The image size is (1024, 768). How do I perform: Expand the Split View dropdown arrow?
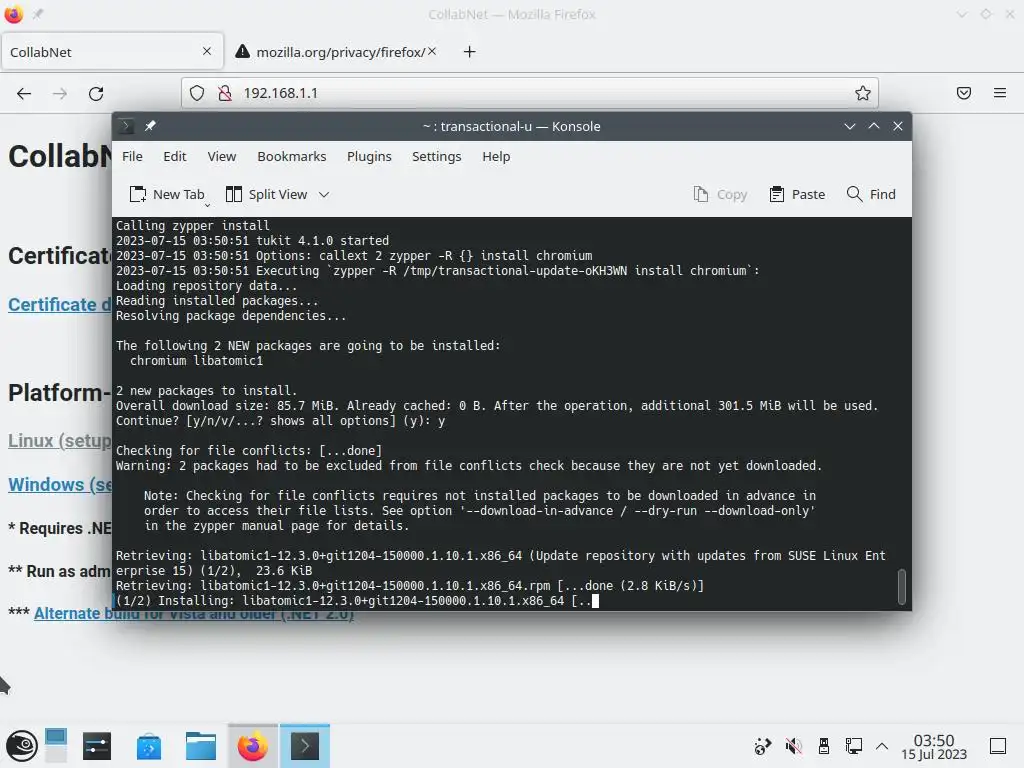coord(324,195)
